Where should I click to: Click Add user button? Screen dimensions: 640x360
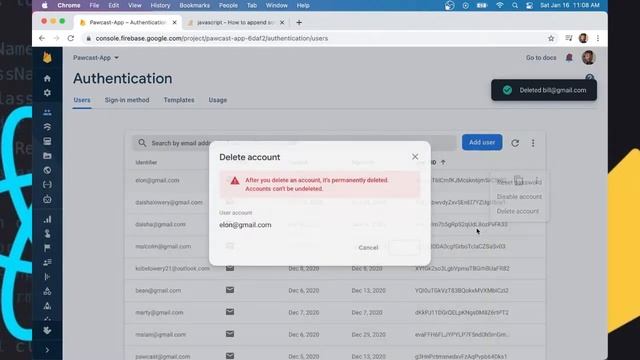tap(482, 142)
